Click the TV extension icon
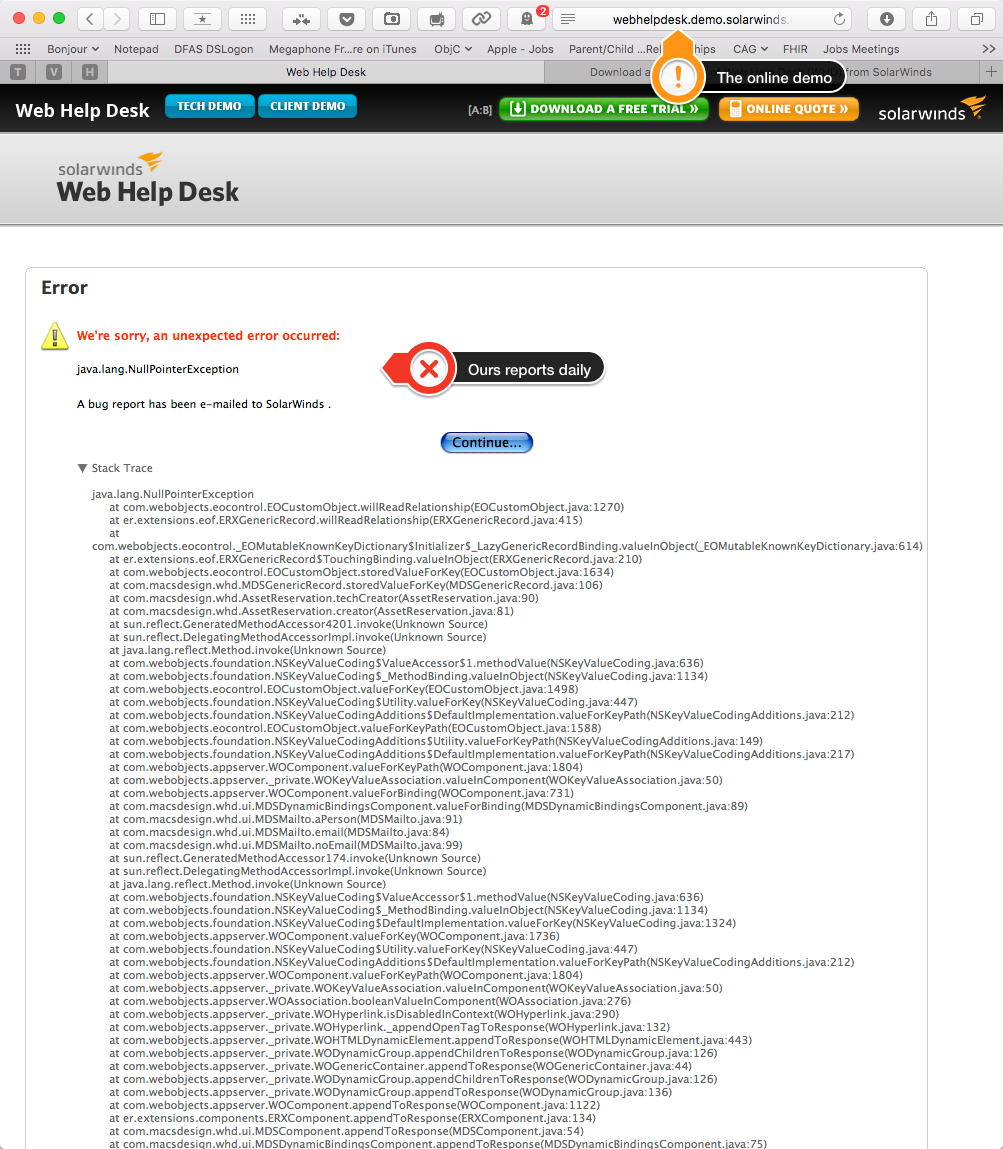 coord(437,19)
